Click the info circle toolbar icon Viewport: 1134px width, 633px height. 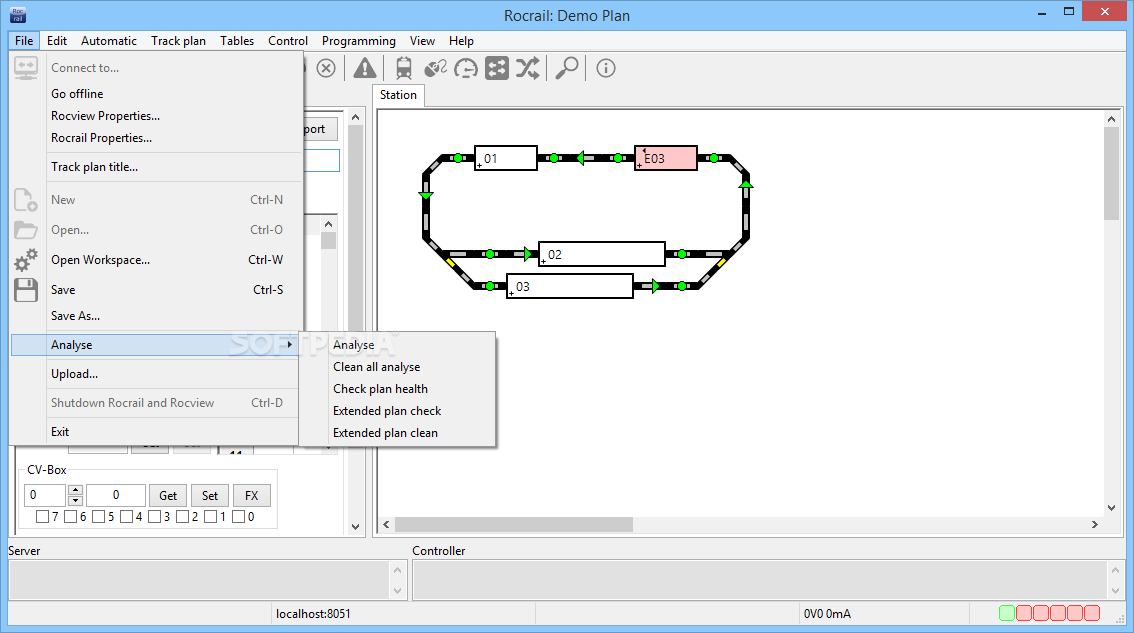[605, 69]
